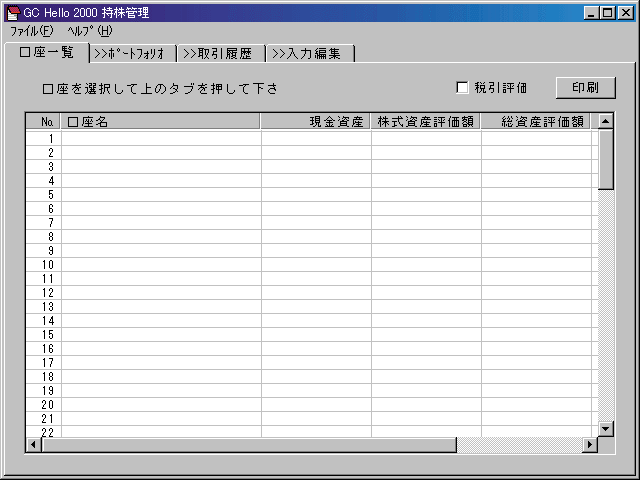Click the 印刷 button
Screen dimensions: 640x480
[x=585, y=88]
